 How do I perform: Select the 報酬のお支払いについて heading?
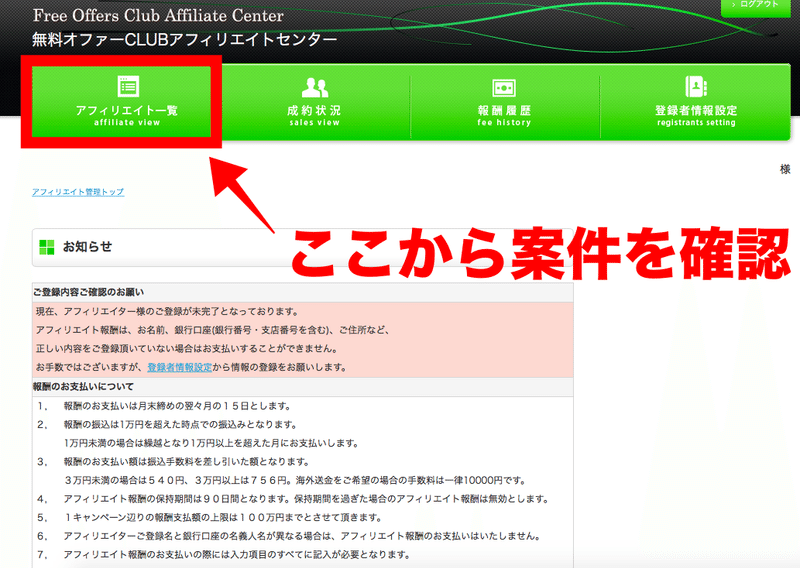[x=84, y=387]
